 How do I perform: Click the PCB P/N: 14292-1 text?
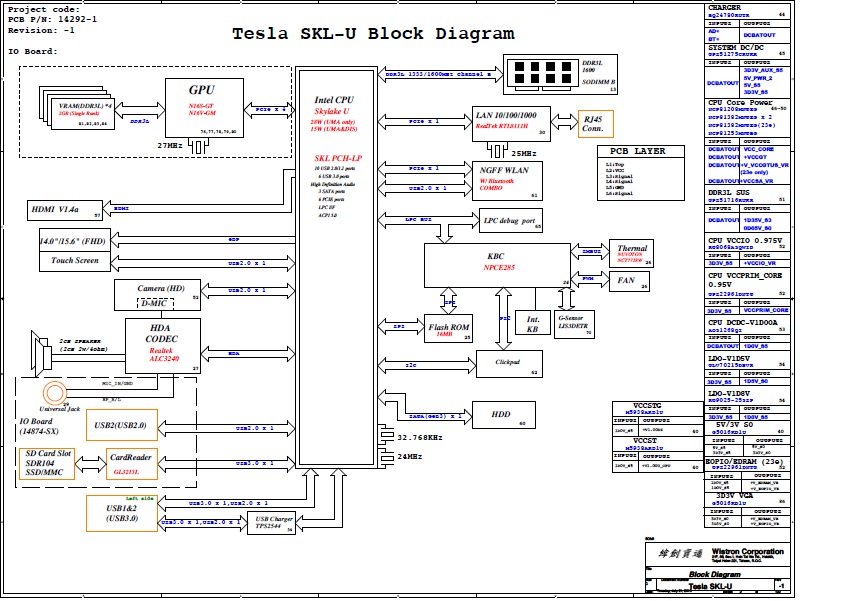coord(53,20)
